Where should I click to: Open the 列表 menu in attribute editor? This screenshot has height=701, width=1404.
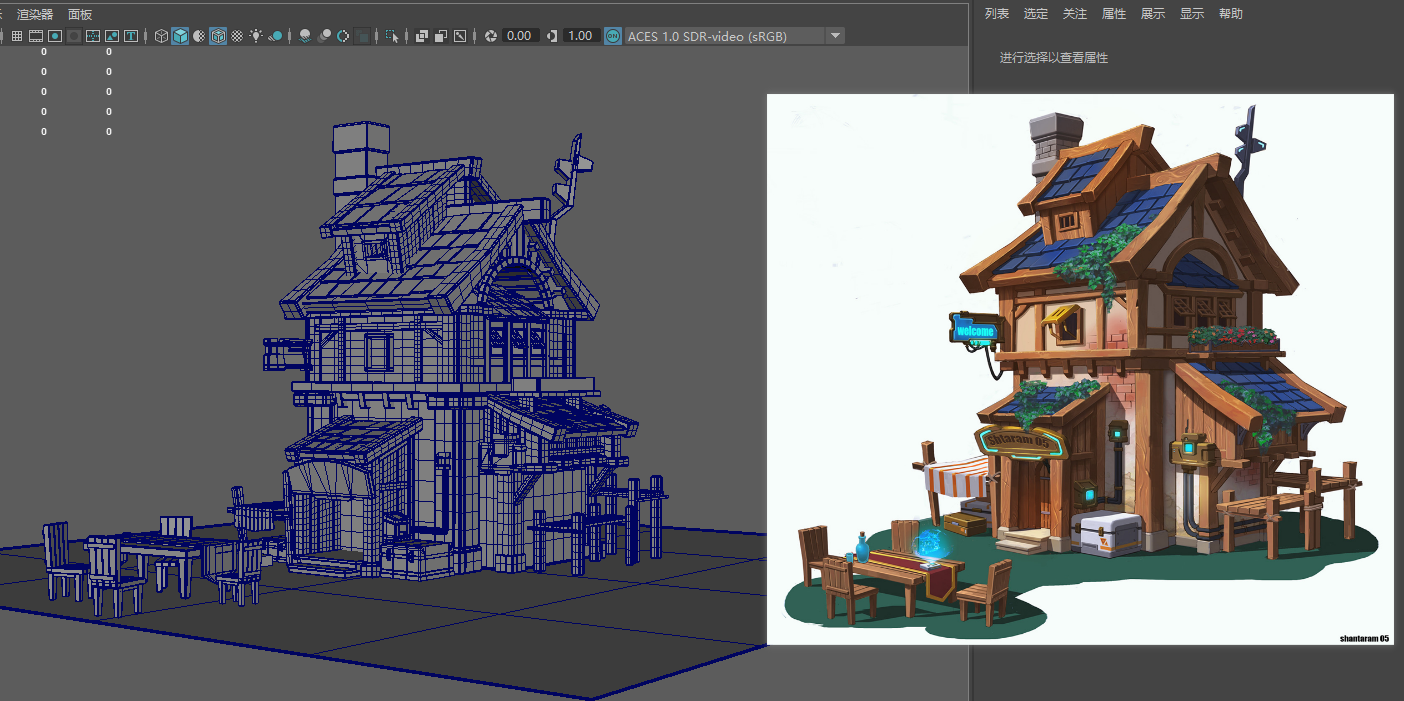point(997,14)
